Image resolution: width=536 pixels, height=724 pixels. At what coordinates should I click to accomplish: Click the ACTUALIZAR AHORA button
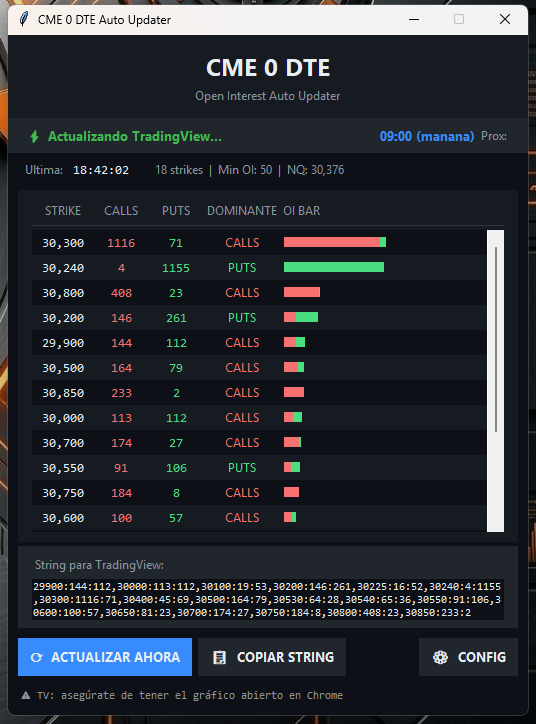(x=105, y=657)
